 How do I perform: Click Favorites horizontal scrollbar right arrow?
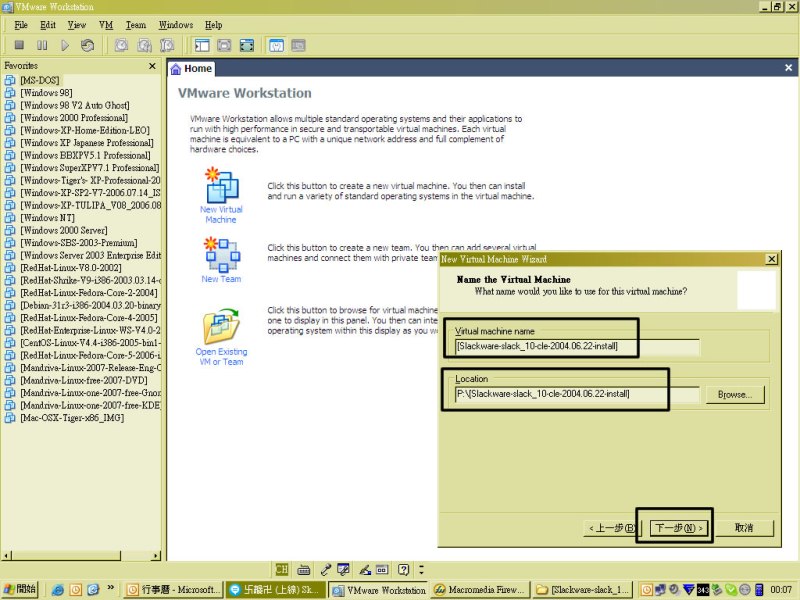tap(156, 555)
